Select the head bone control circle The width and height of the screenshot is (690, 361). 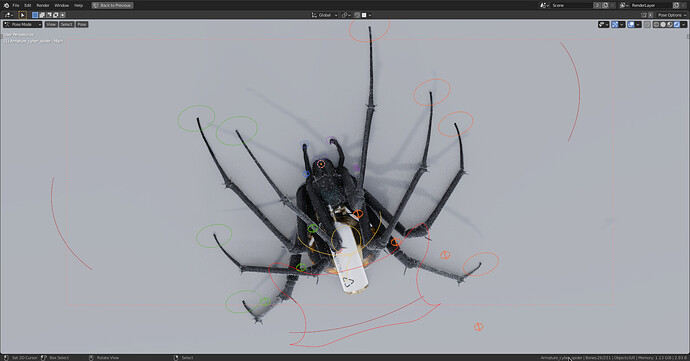tap(321, 164)
